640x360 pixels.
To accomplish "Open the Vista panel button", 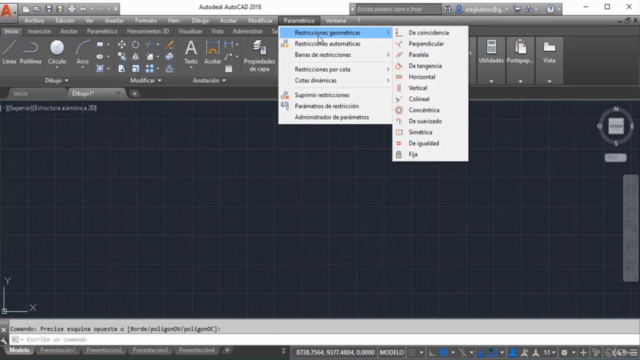I will 549,52.
